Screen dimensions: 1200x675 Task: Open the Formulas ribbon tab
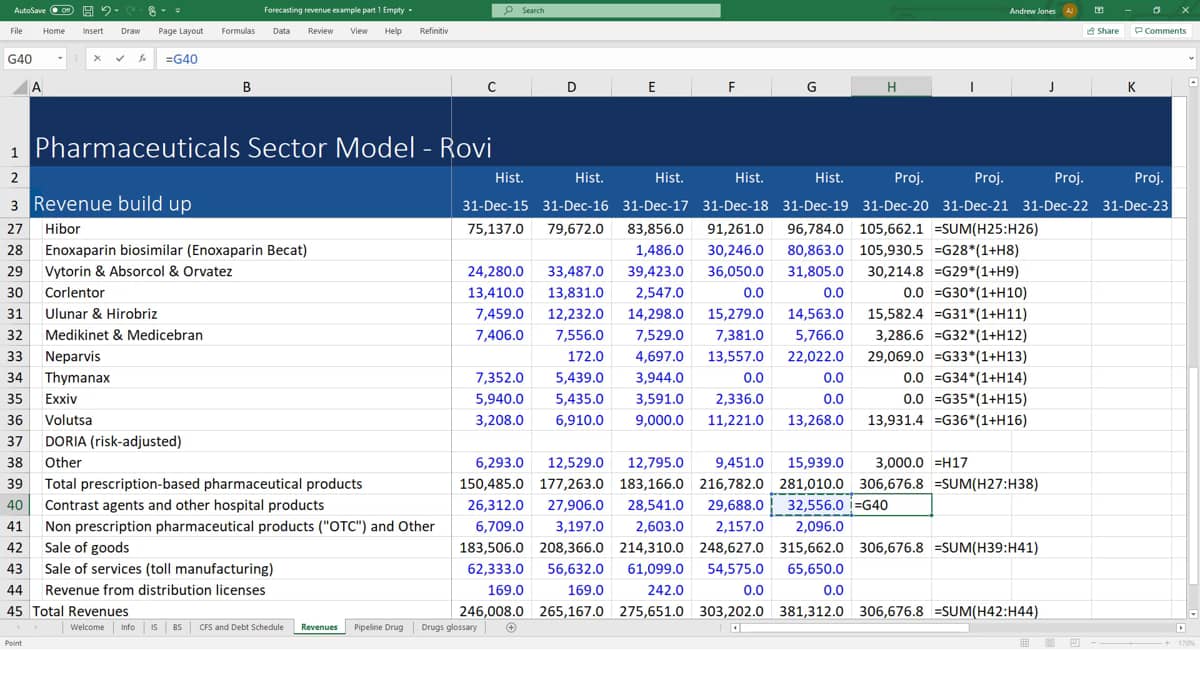click(238, 31)
